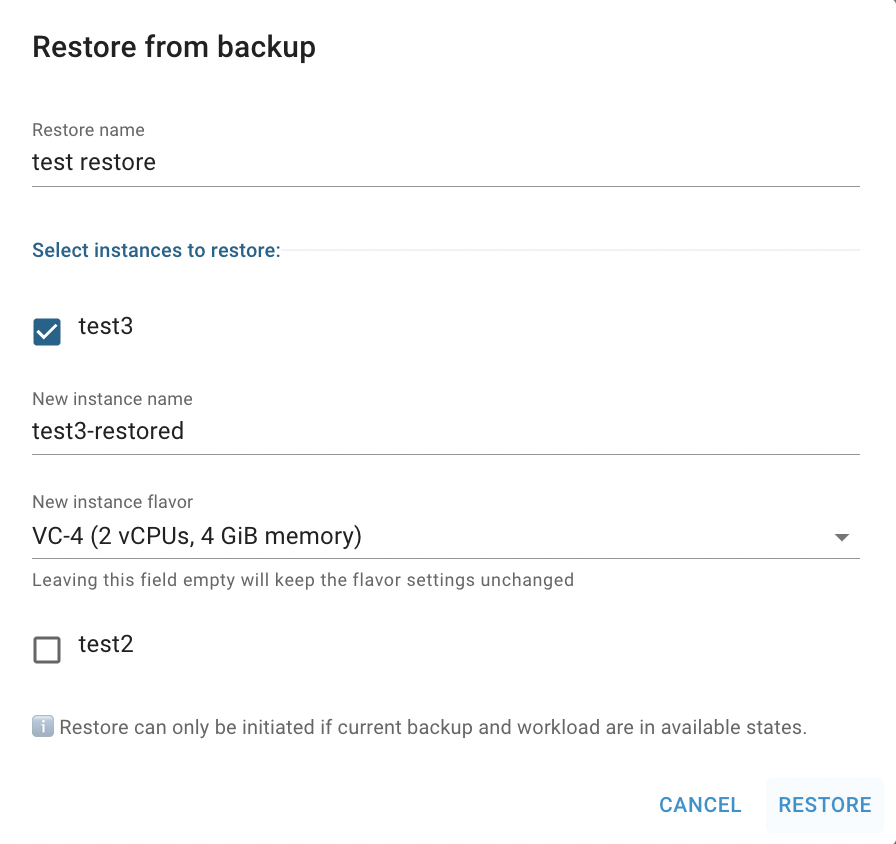Click the info icon beside the restore notice
The width and height of the screenshot is (896, 844).
click(x=43, y=726)
